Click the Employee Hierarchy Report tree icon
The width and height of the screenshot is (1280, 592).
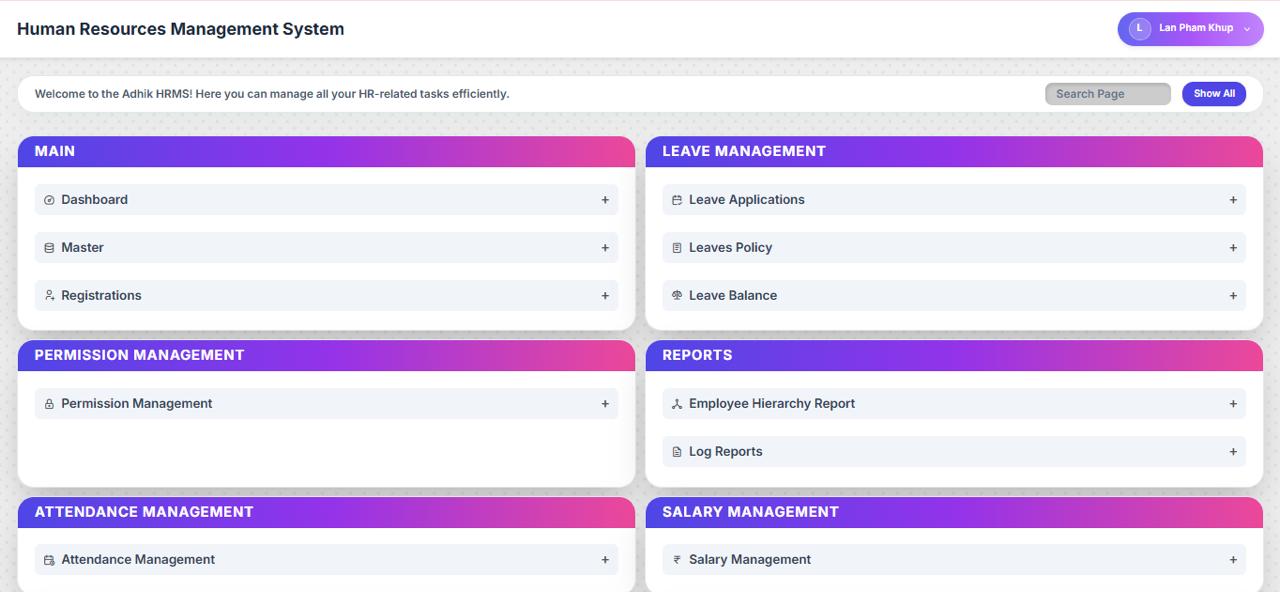(677, 404)
